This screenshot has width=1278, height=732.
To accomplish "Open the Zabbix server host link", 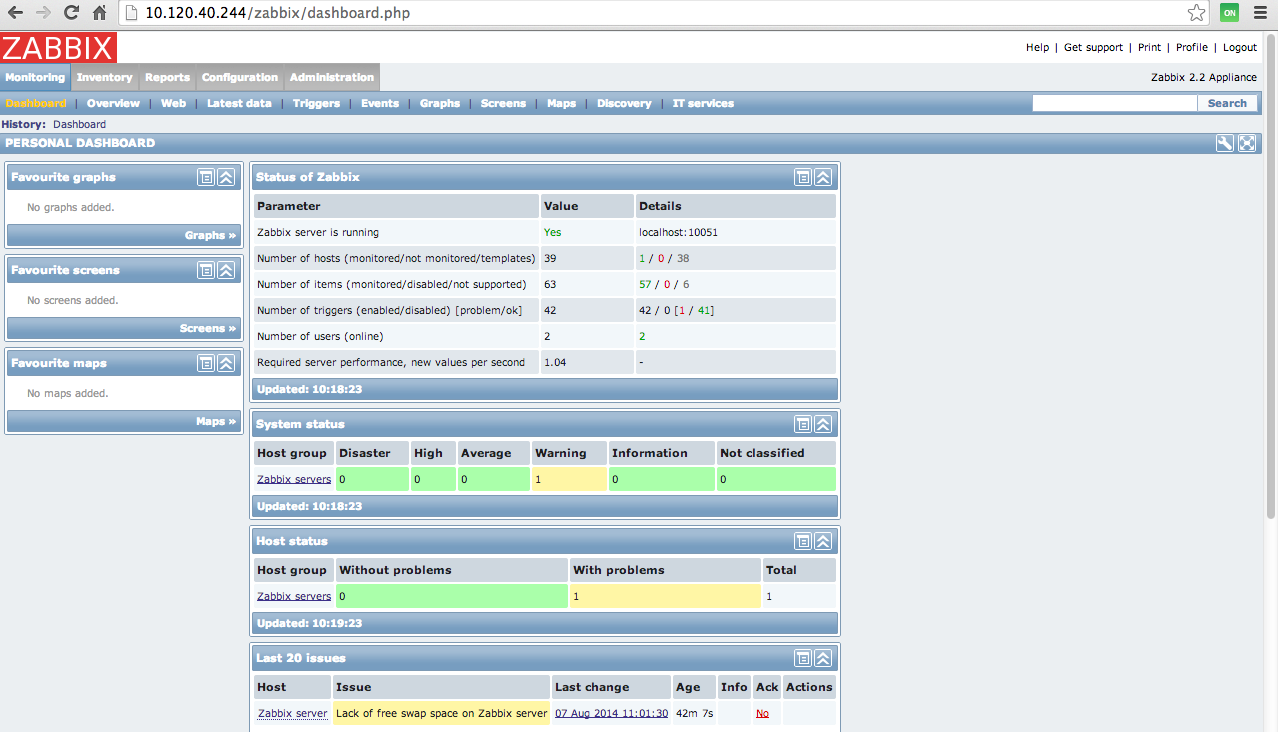I will pos(292,713).
